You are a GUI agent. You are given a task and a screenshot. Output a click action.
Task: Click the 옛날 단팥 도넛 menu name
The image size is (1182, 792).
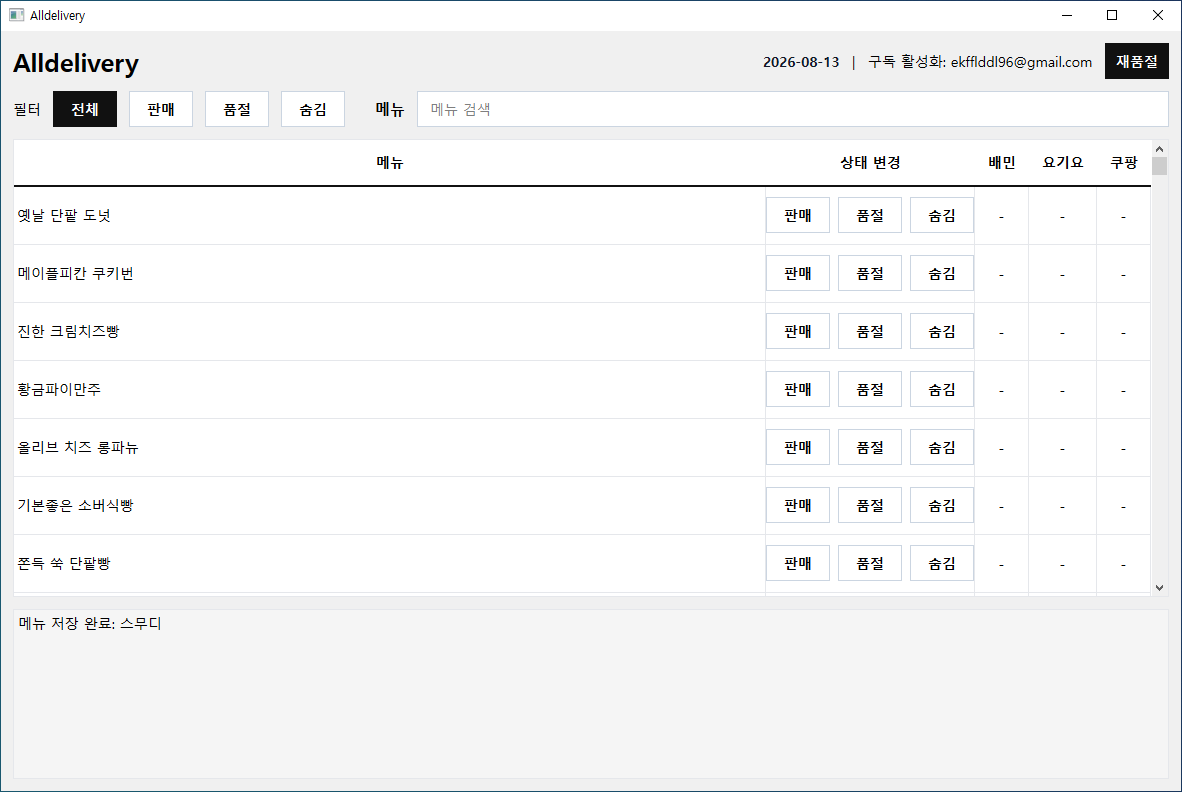pos(64,216)
